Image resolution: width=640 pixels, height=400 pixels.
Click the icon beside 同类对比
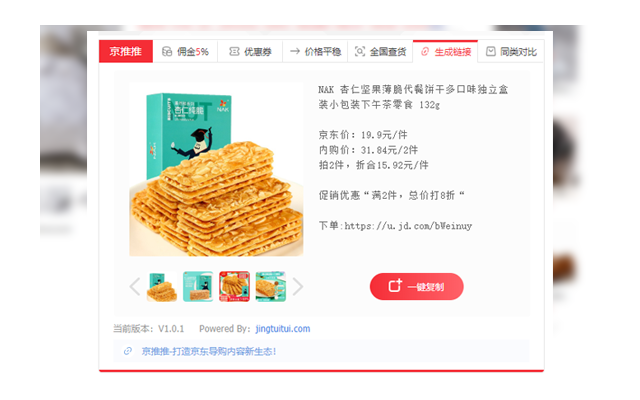(491, 51)
